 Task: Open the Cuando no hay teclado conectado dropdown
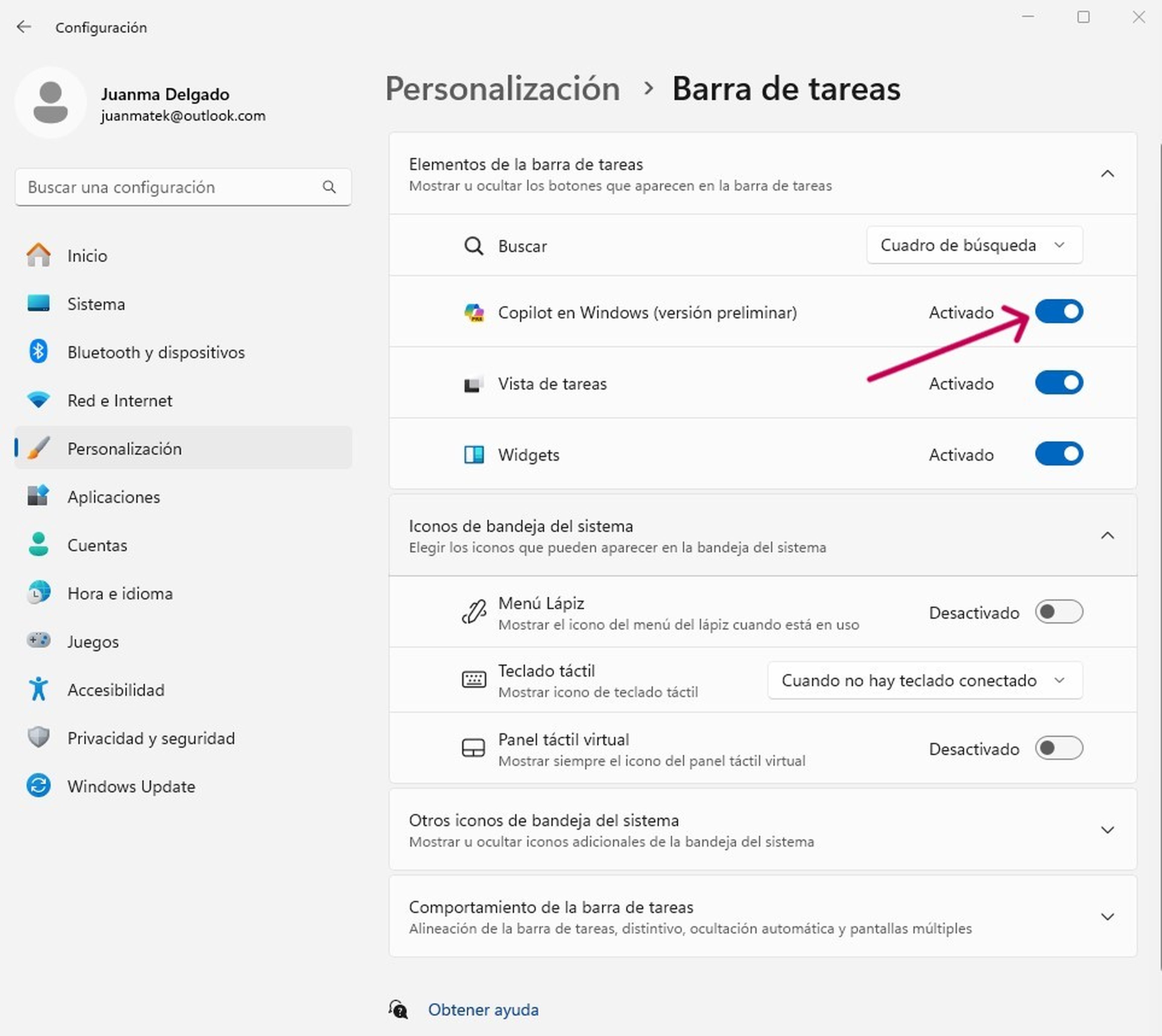click(x=925, y=680)
